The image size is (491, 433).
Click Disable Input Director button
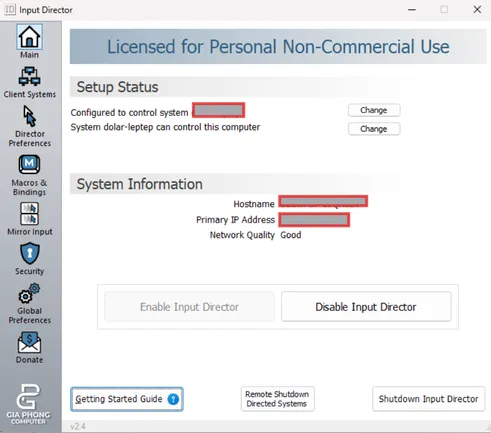coord(366,307)
